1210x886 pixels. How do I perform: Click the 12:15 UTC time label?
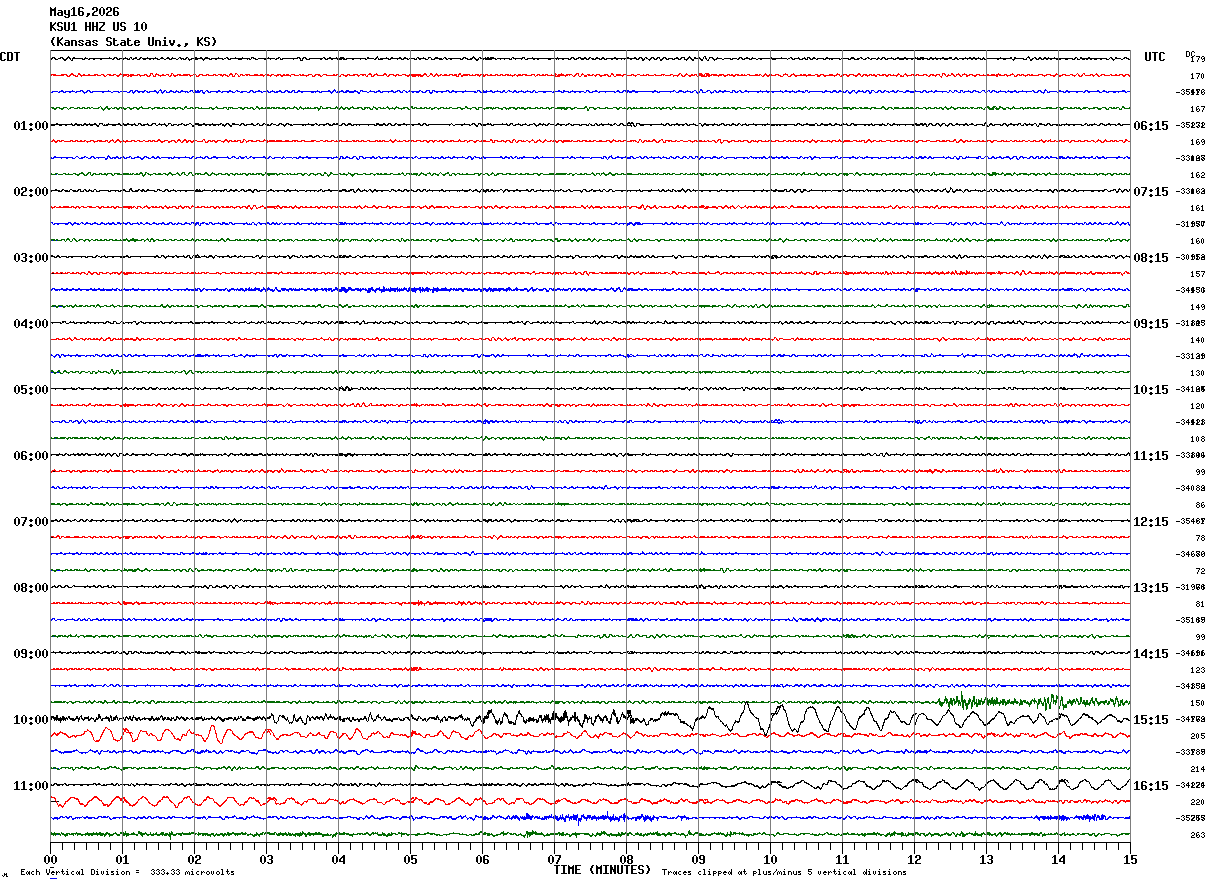[1150, 522]
